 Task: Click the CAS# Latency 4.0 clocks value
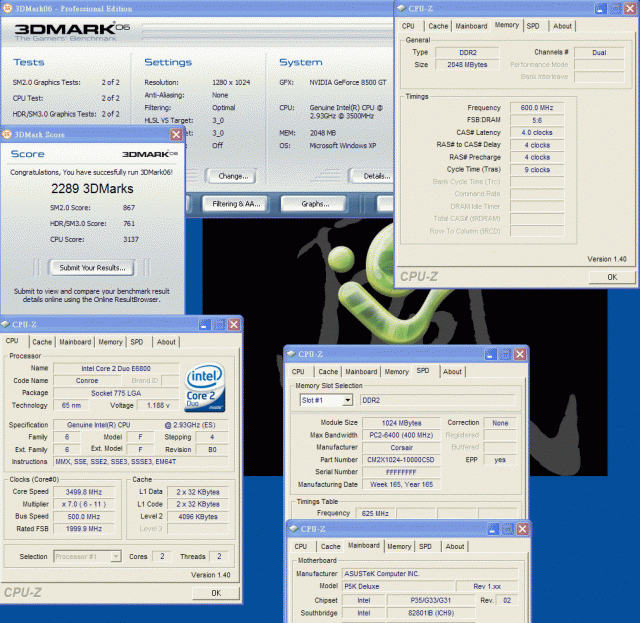pyautogui.click(x=537, y=133)
